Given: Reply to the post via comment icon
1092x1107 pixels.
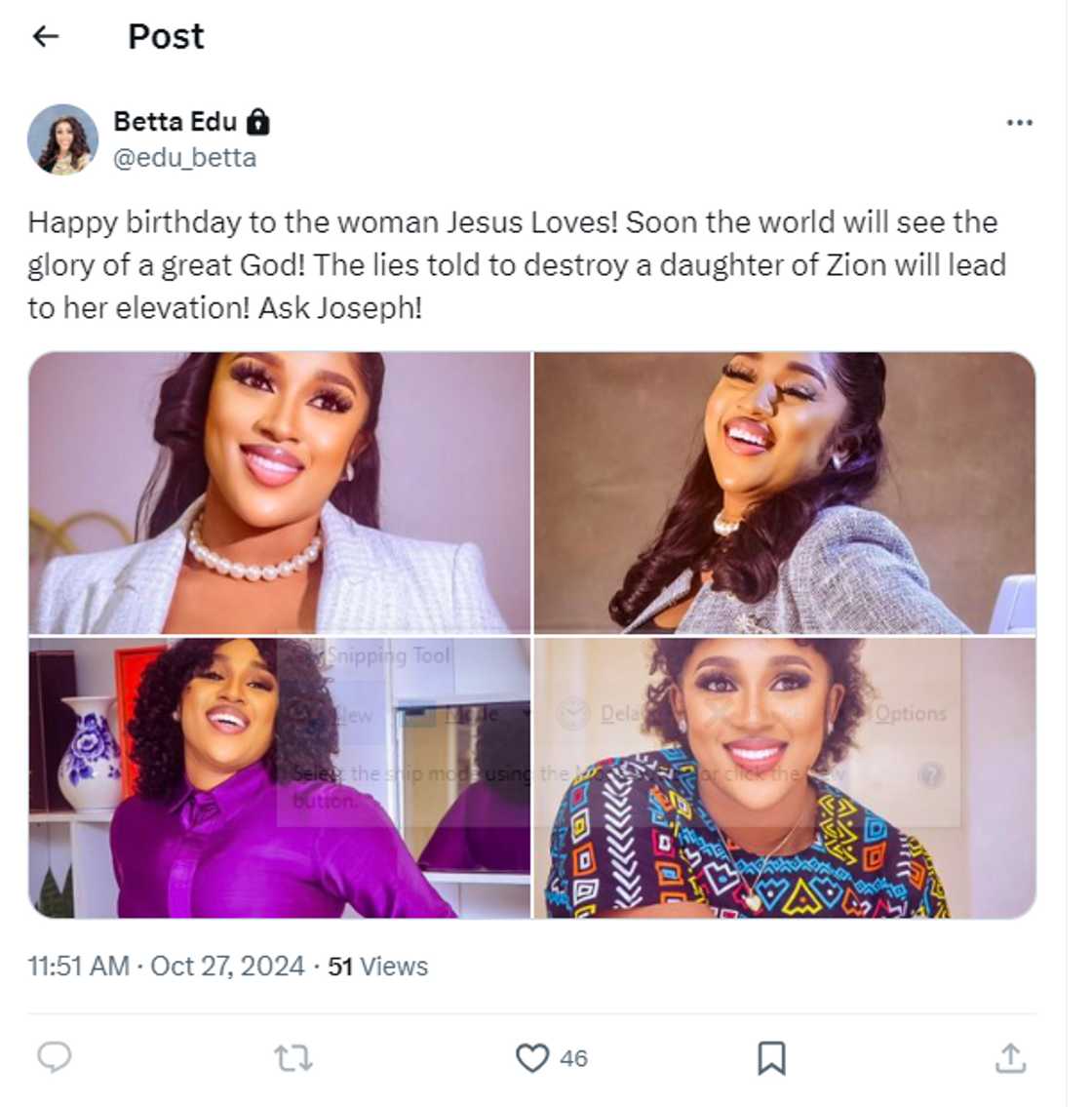Looking at the screenshot, I should pyautogui.click(x=55, y=1057).
